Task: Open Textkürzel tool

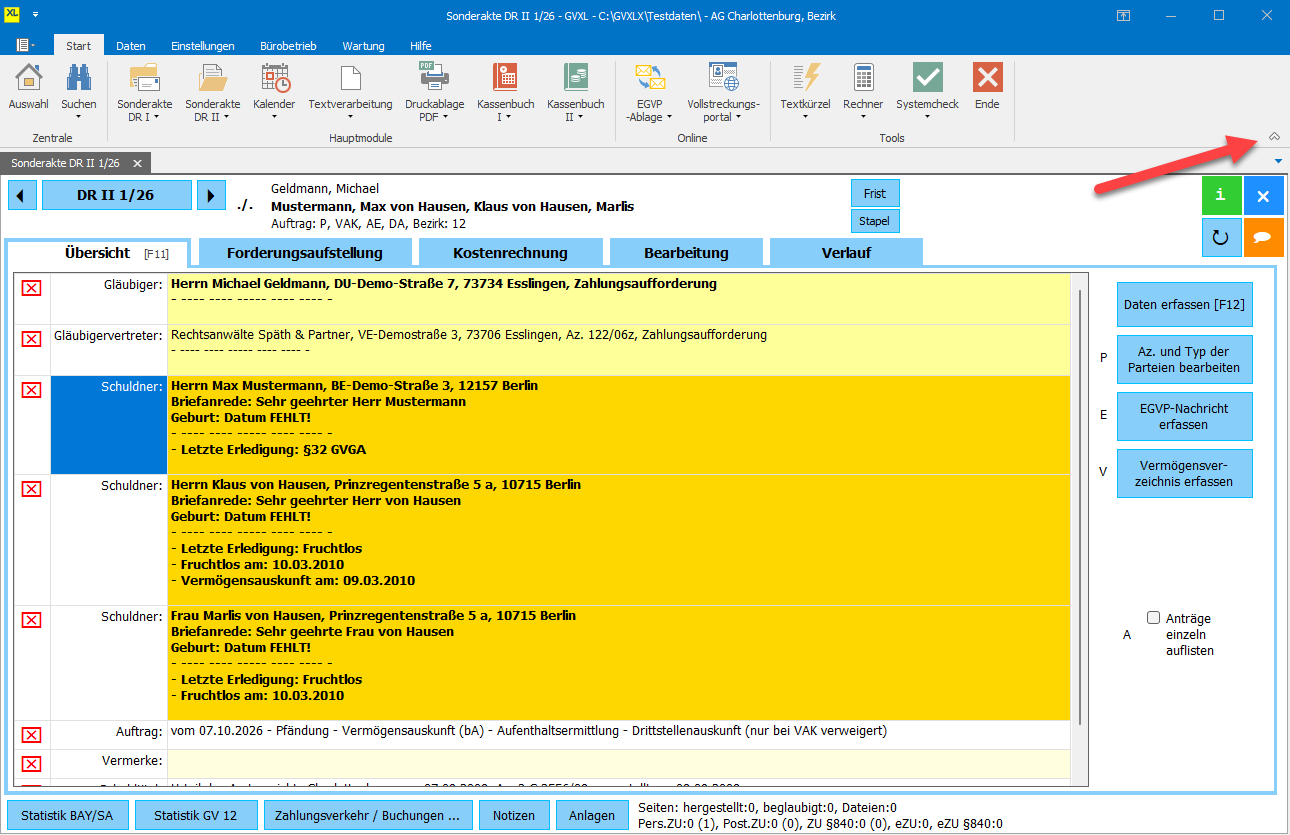Action: (x=805, y=92)
